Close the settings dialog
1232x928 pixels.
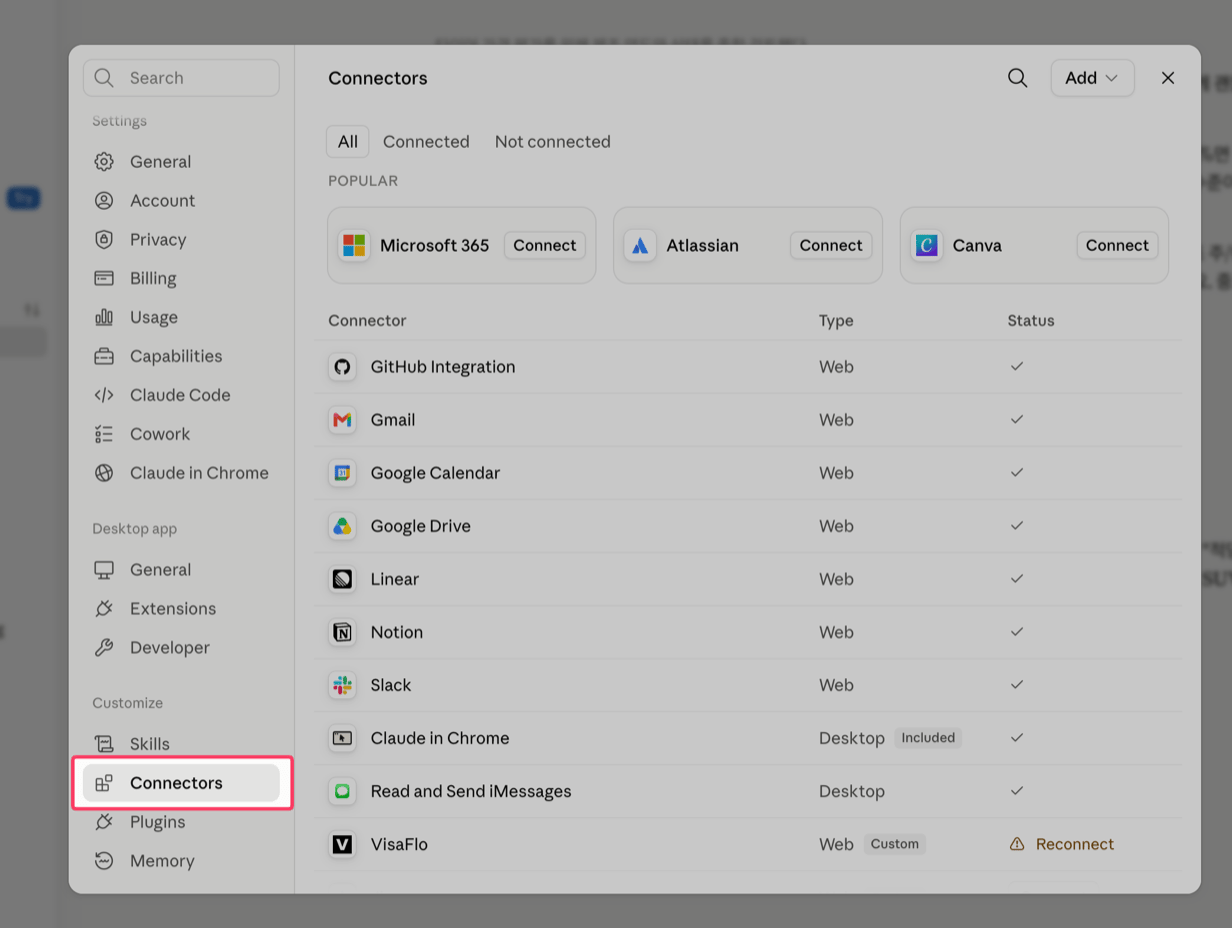click(1168, 78)
